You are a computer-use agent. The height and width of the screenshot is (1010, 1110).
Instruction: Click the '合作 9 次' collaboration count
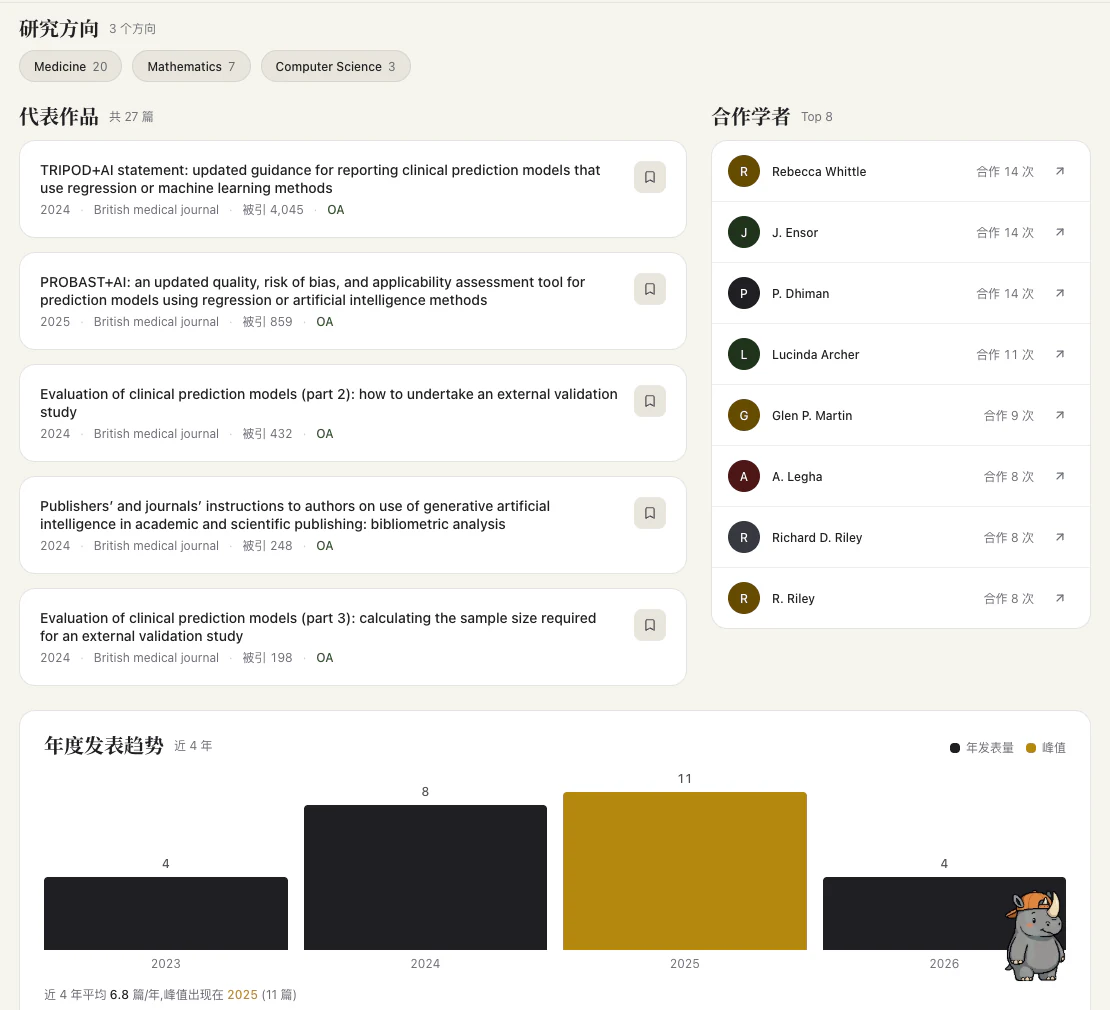[1009, 415]
